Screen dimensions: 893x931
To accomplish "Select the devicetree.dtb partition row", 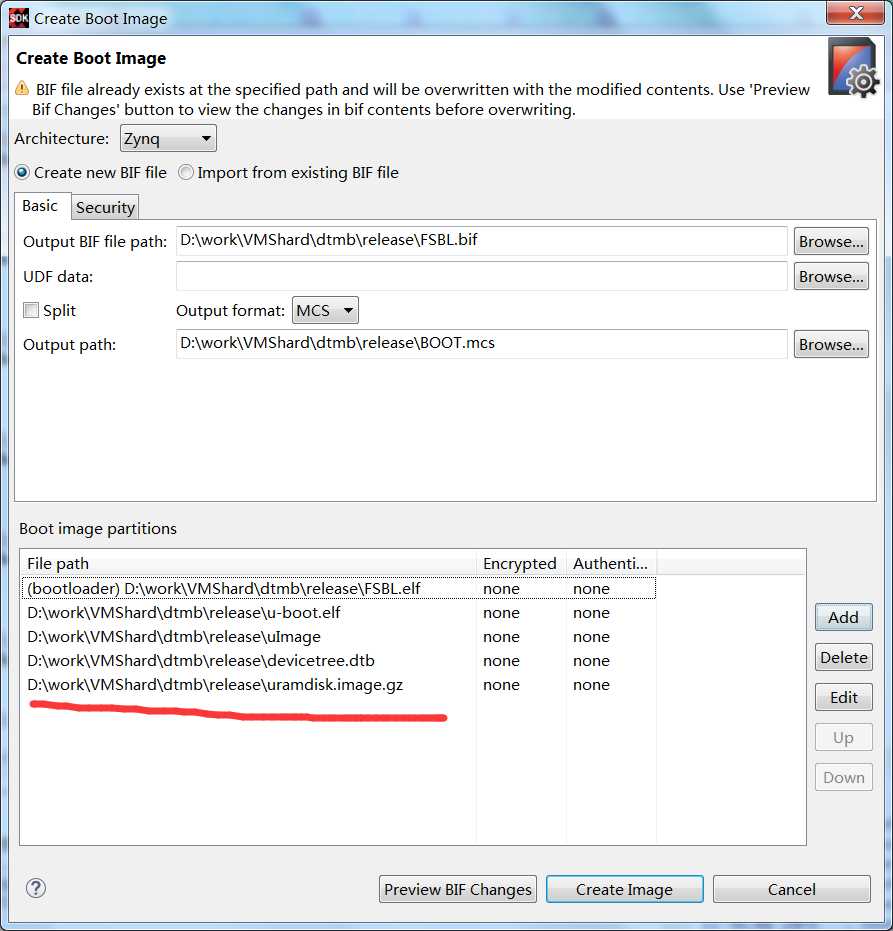I will point(338,661).
